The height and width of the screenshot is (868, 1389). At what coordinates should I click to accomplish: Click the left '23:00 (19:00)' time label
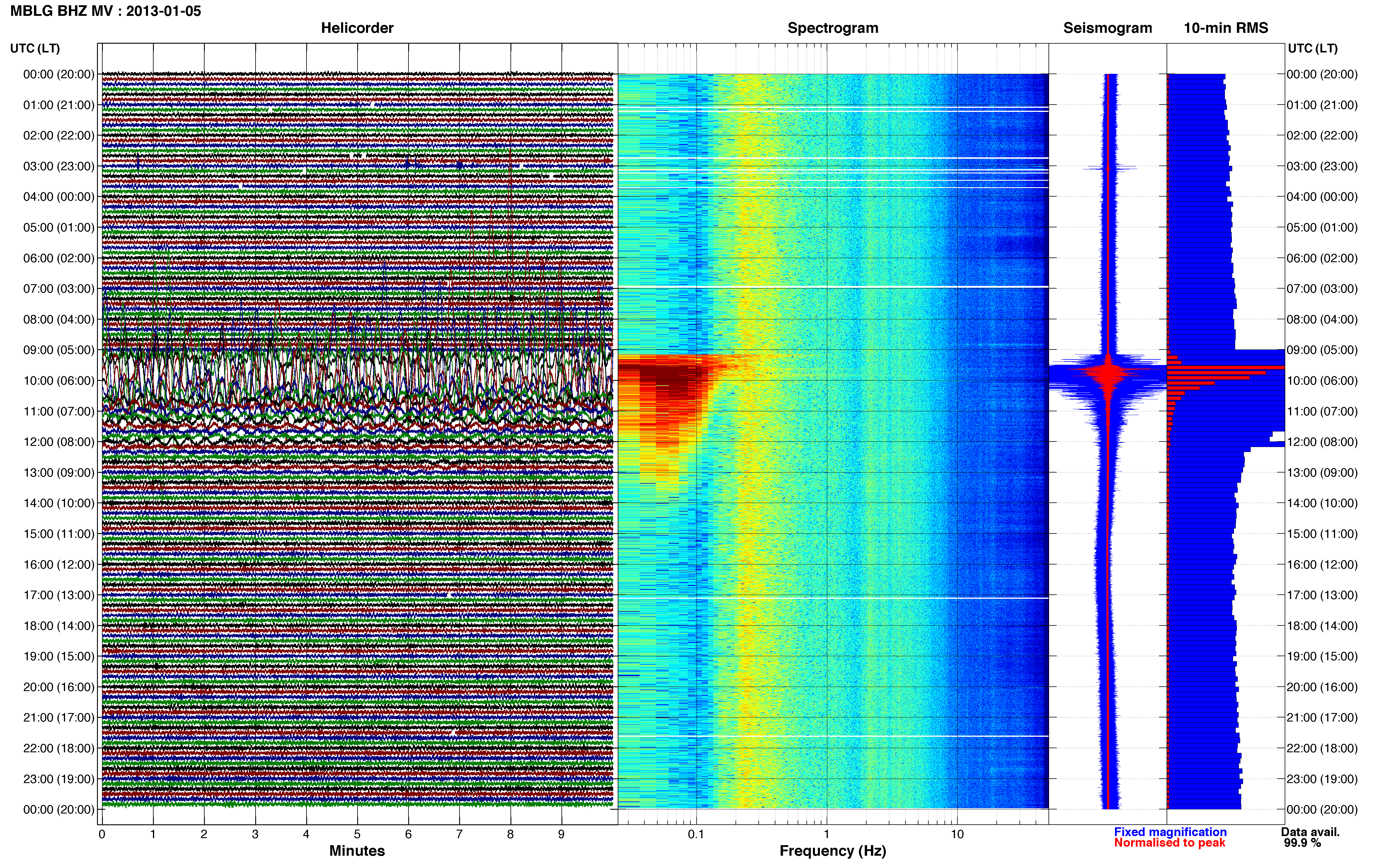click(59, 779)
